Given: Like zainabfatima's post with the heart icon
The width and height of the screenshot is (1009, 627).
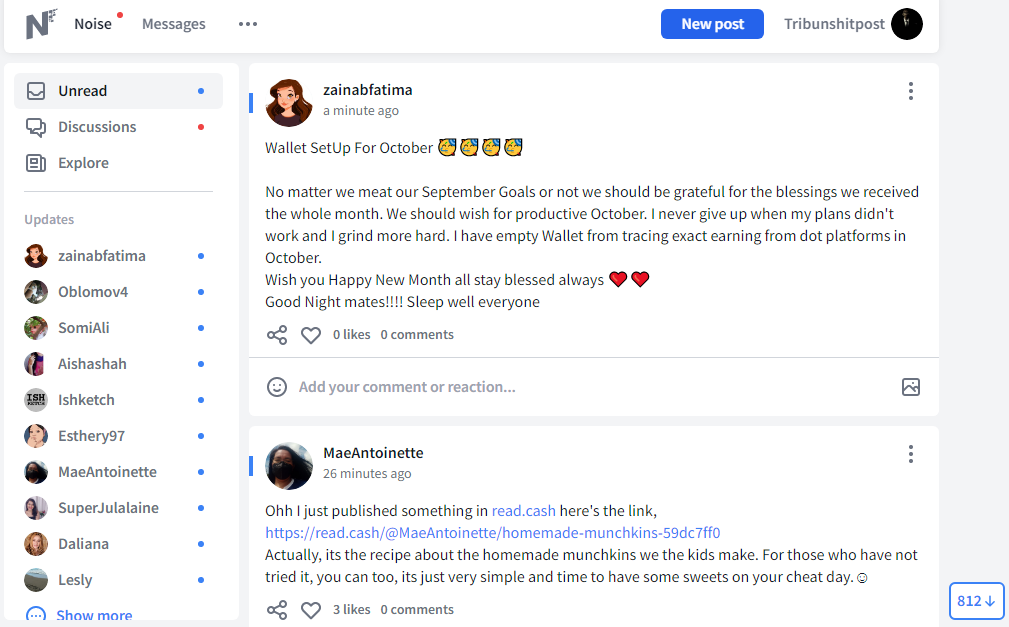Looking at the screenshot, I should [x=311, y=335].
